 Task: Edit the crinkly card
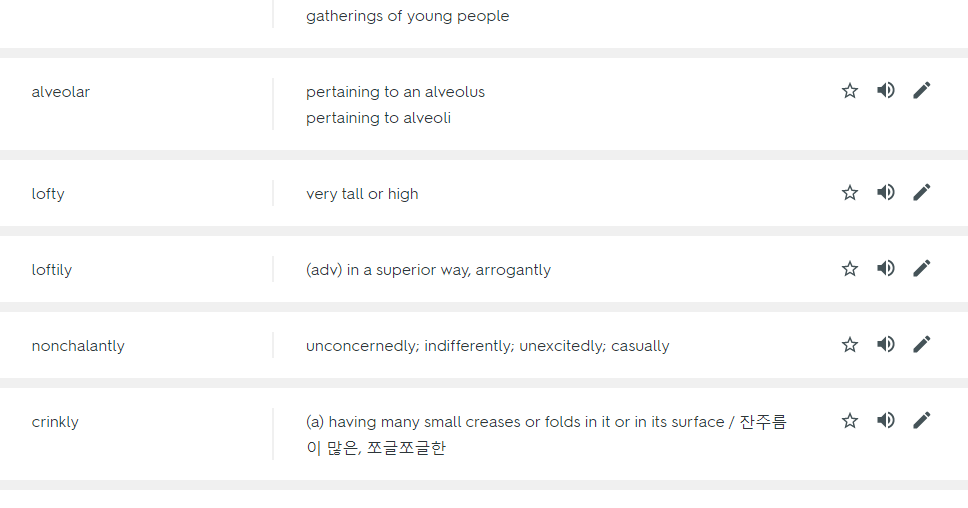(922, 421)
